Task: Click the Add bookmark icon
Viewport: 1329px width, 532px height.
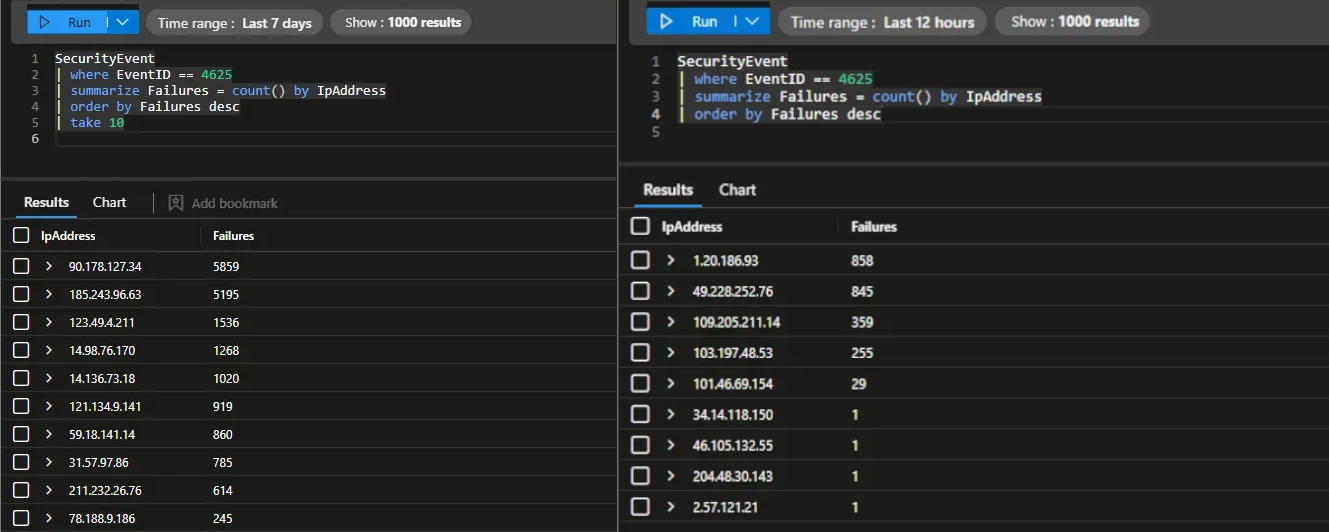Action: point(175,203)
